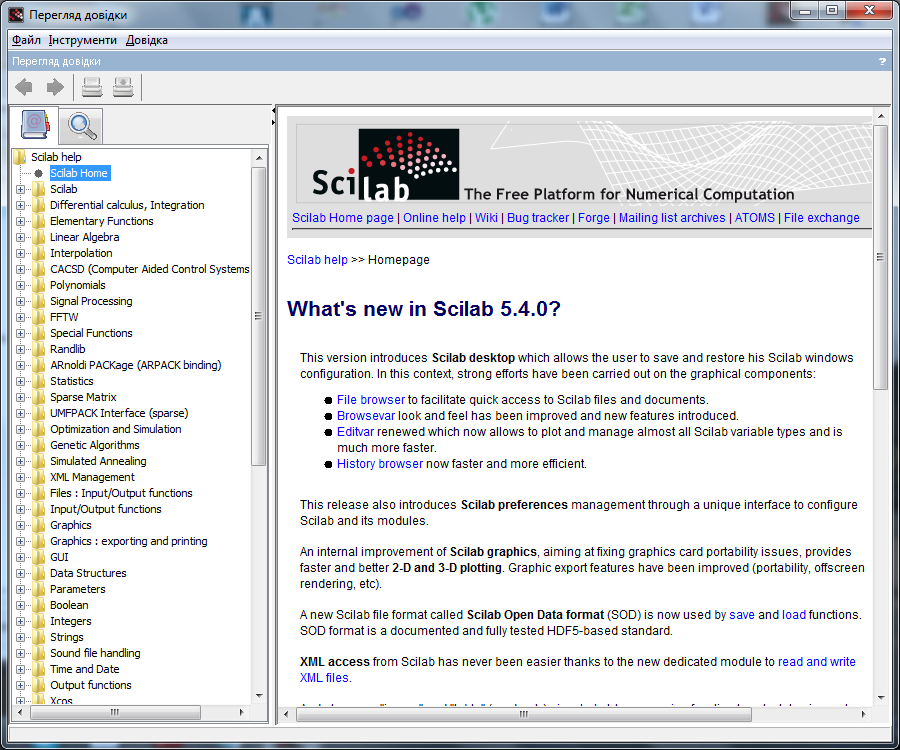
Task: Click the Boolean folder icon
Action: click(x=39, y=605)
